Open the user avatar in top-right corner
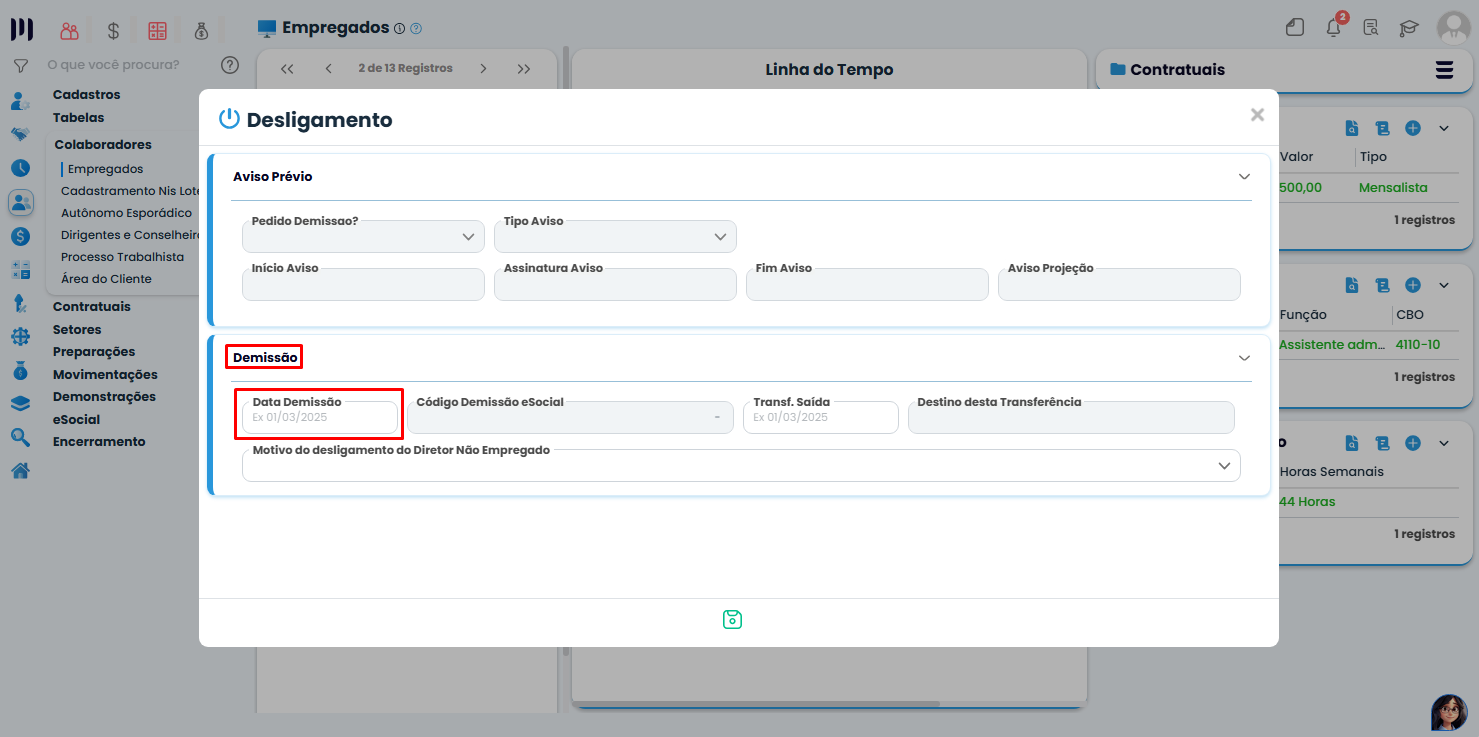 [1452, 28]
